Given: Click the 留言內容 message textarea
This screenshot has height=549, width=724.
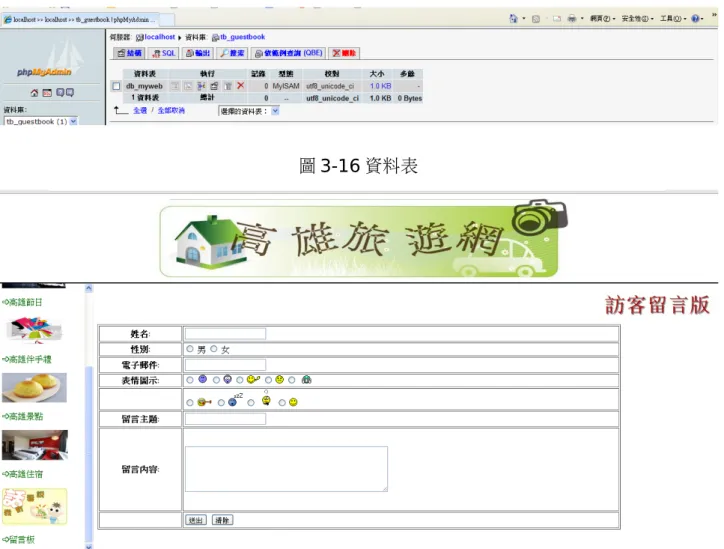Looking at the screenshot, I should [x=286, y=469].
